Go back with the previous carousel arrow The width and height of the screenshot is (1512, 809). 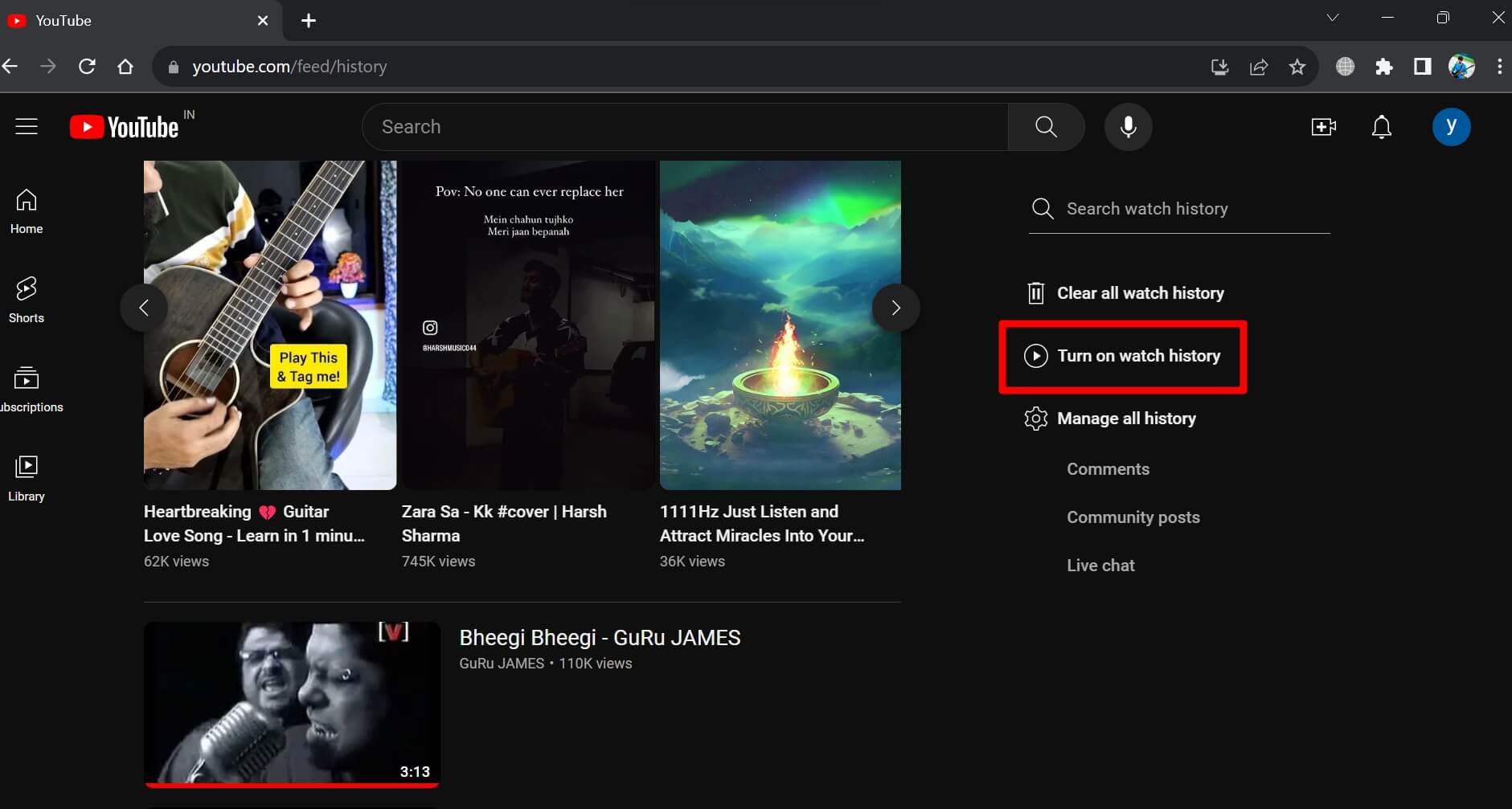tap(145, 307)
